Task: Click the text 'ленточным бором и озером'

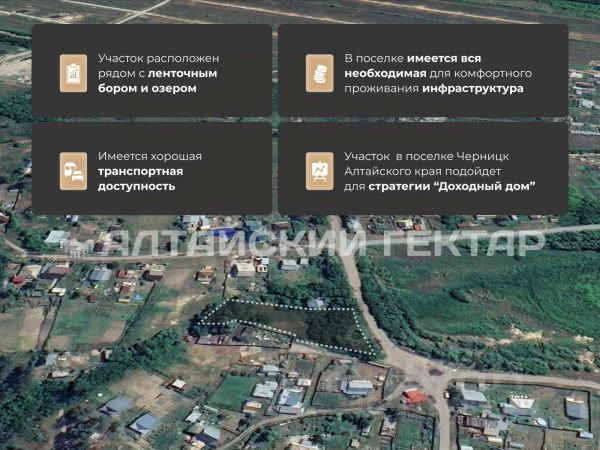Action: 158,81
